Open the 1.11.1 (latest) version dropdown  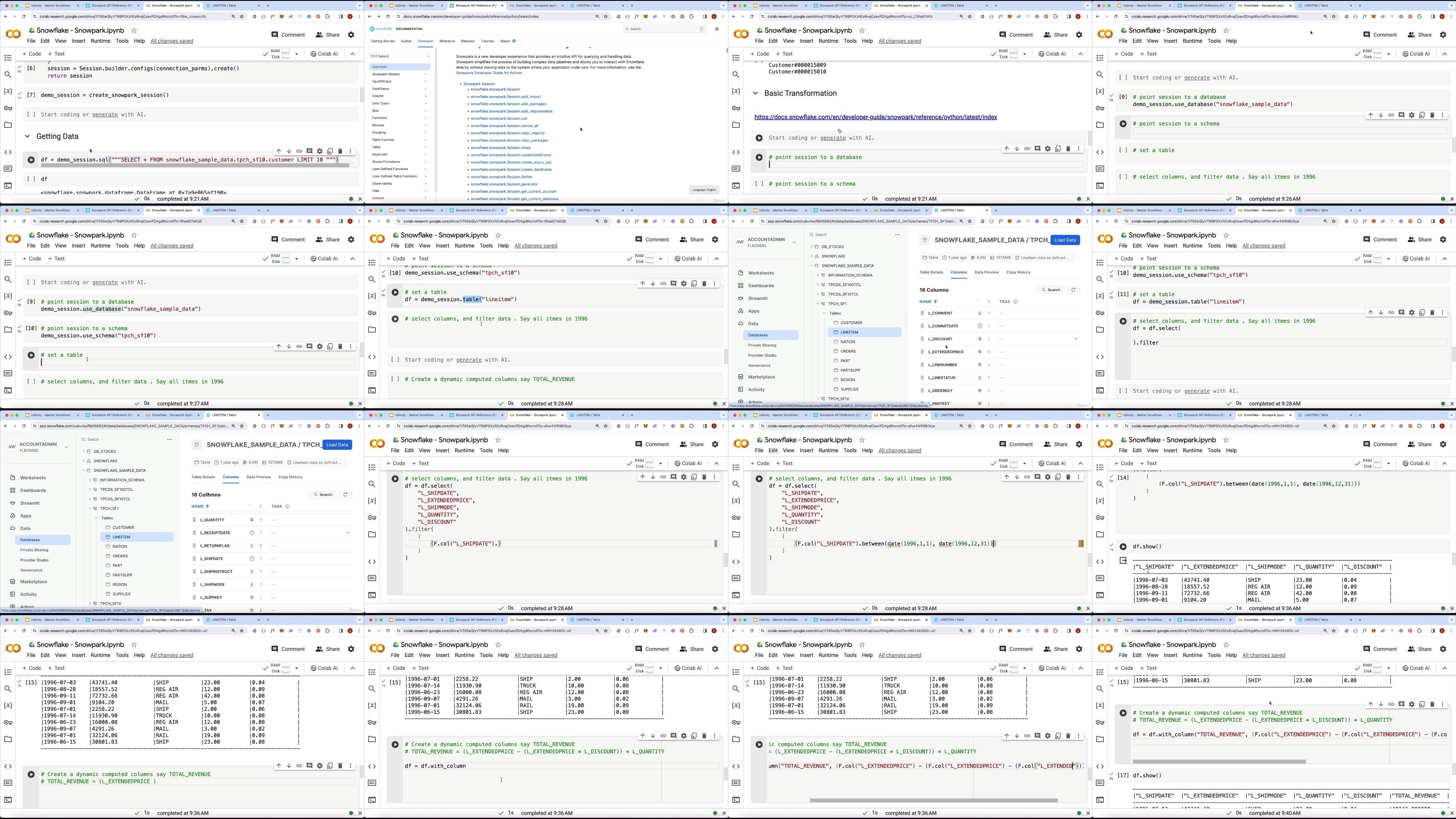point(399,56)
